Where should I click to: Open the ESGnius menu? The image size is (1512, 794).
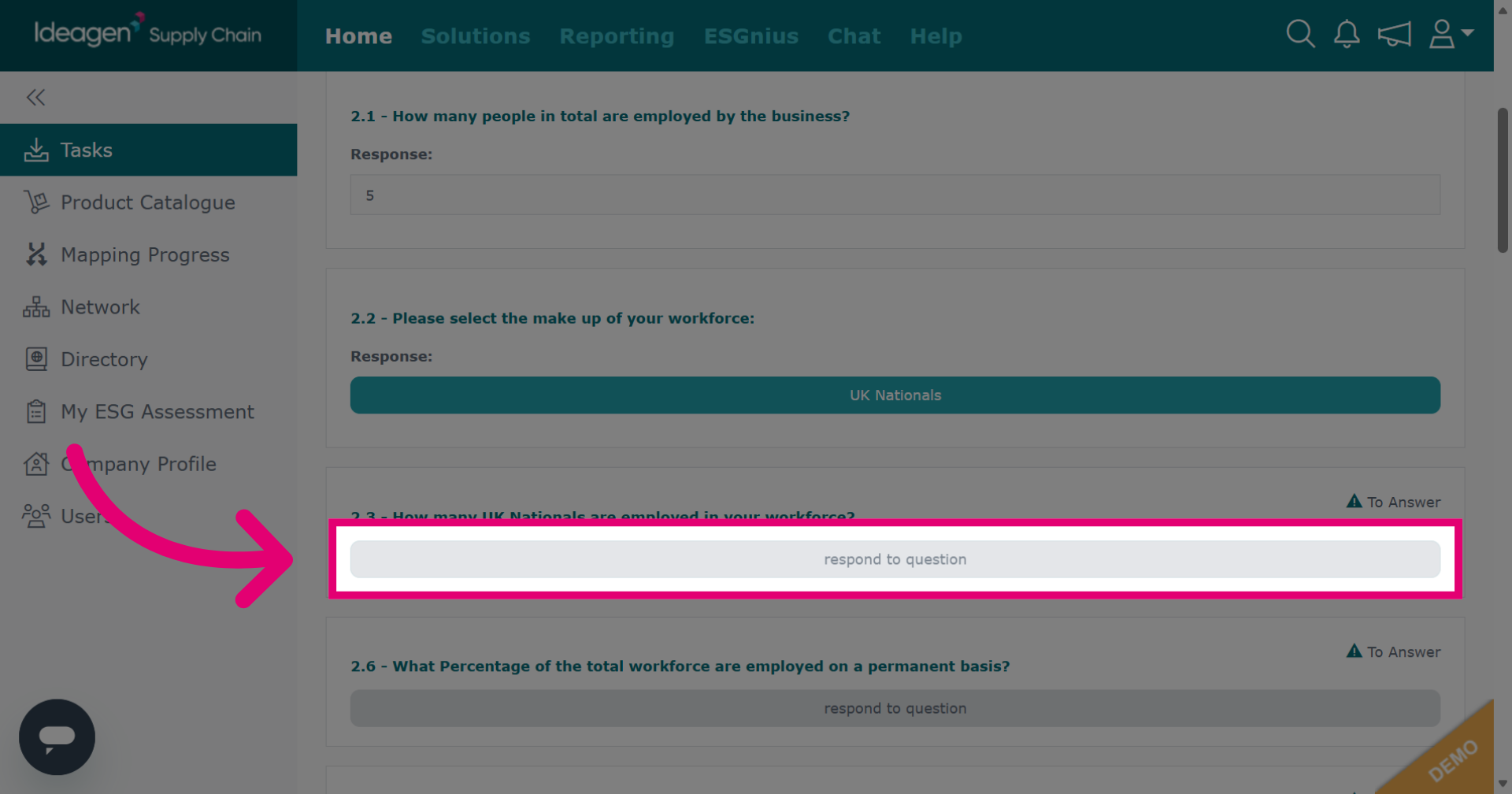tap(751, 36)
